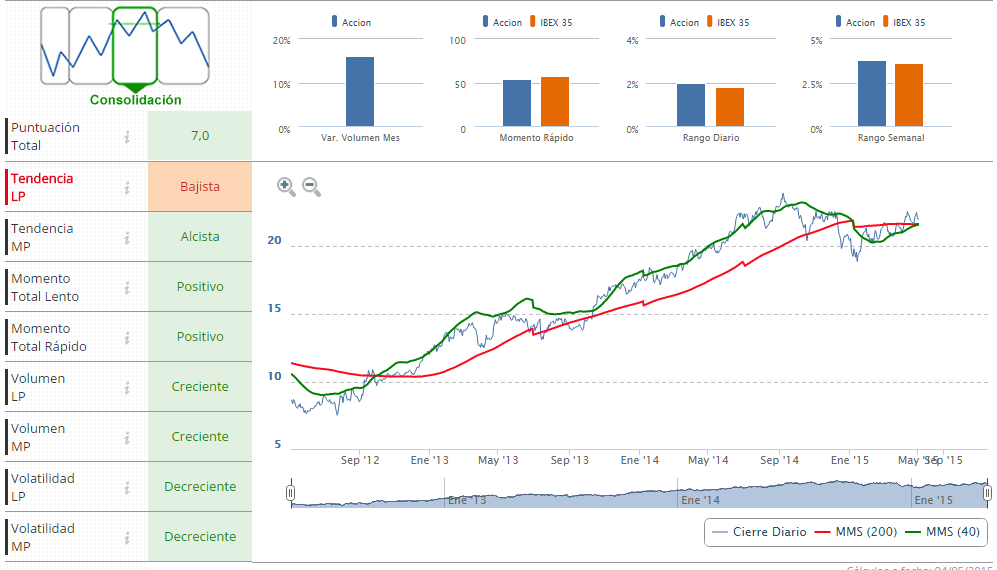Image resolution: width=997 pixels, height=570 pixels.
Task: Click info icon beside Volatilidad LP
Action: coord(127,487)
